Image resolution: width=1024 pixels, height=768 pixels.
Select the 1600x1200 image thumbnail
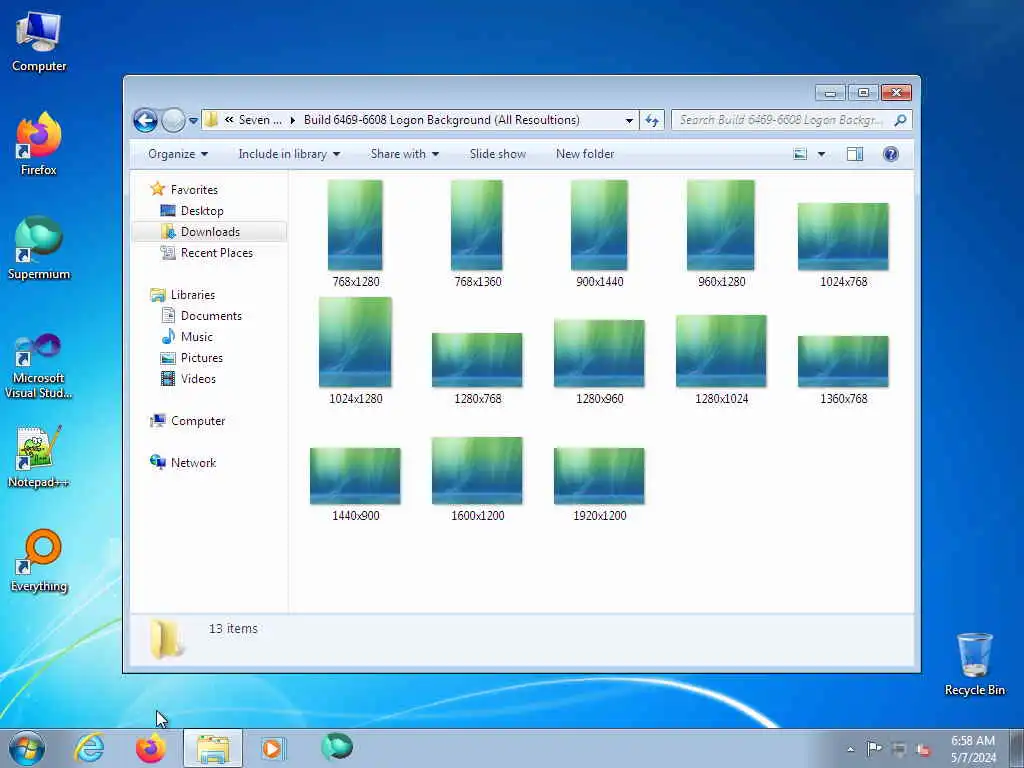(477, 471)
